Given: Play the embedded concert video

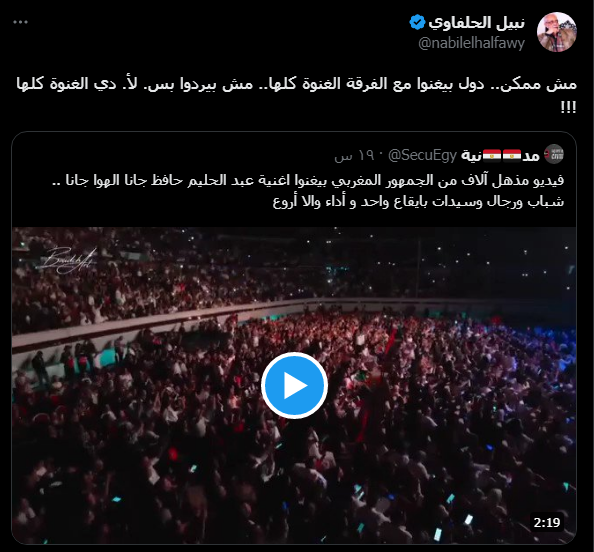Looking at the screenshot, I should pyautogui.click(x=294, y=385).
